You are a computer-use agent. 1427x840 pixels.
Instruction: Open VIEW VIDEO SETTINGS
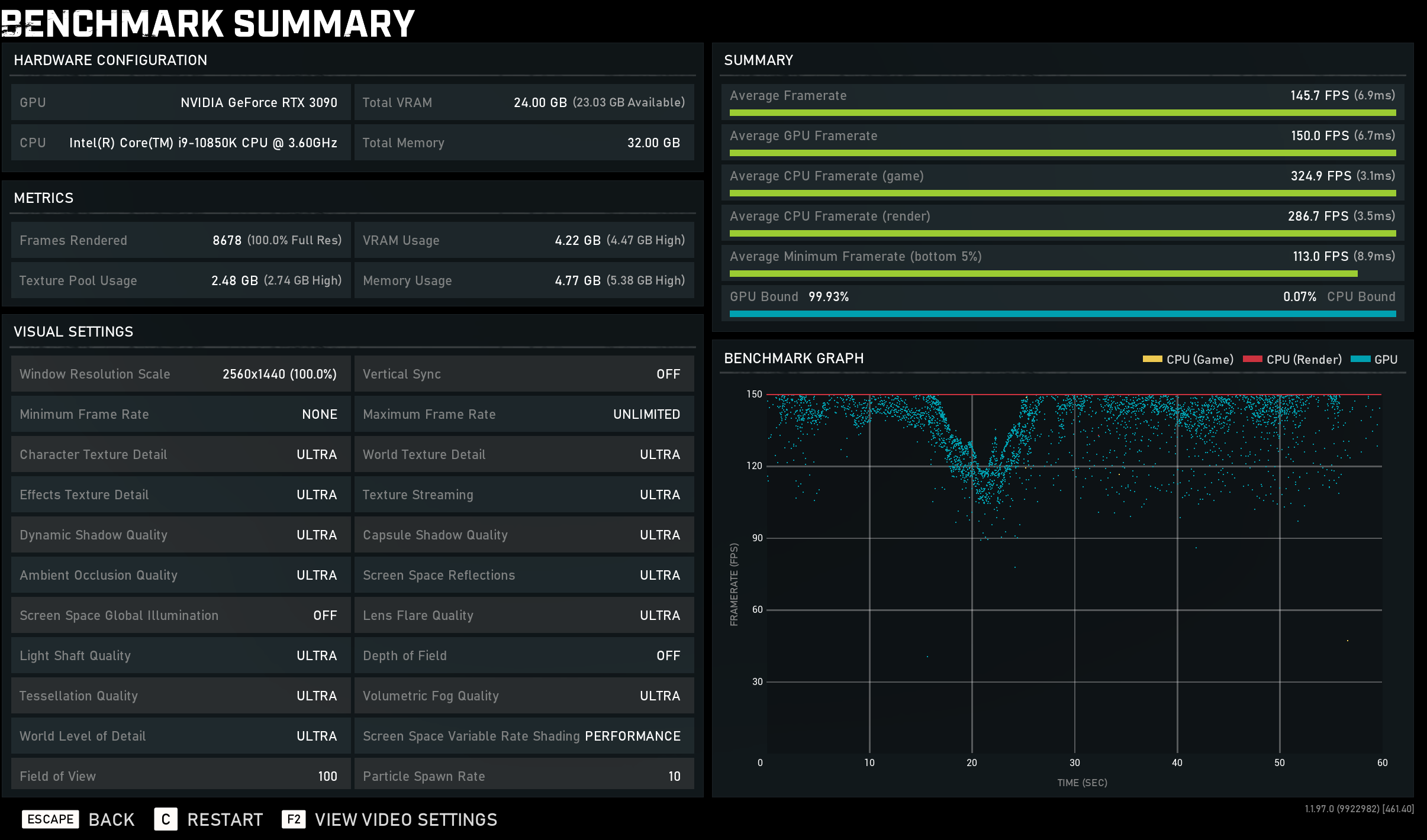(x=405, y=819)
